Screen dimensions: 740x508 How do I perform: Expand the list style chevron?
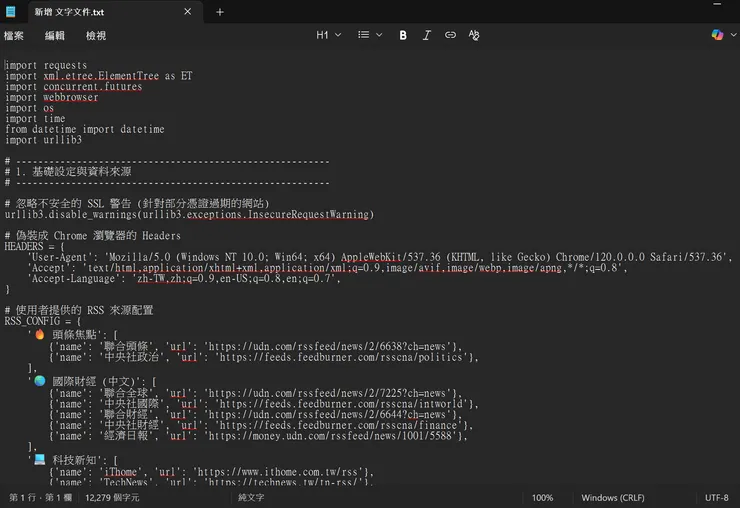(379, 35)
